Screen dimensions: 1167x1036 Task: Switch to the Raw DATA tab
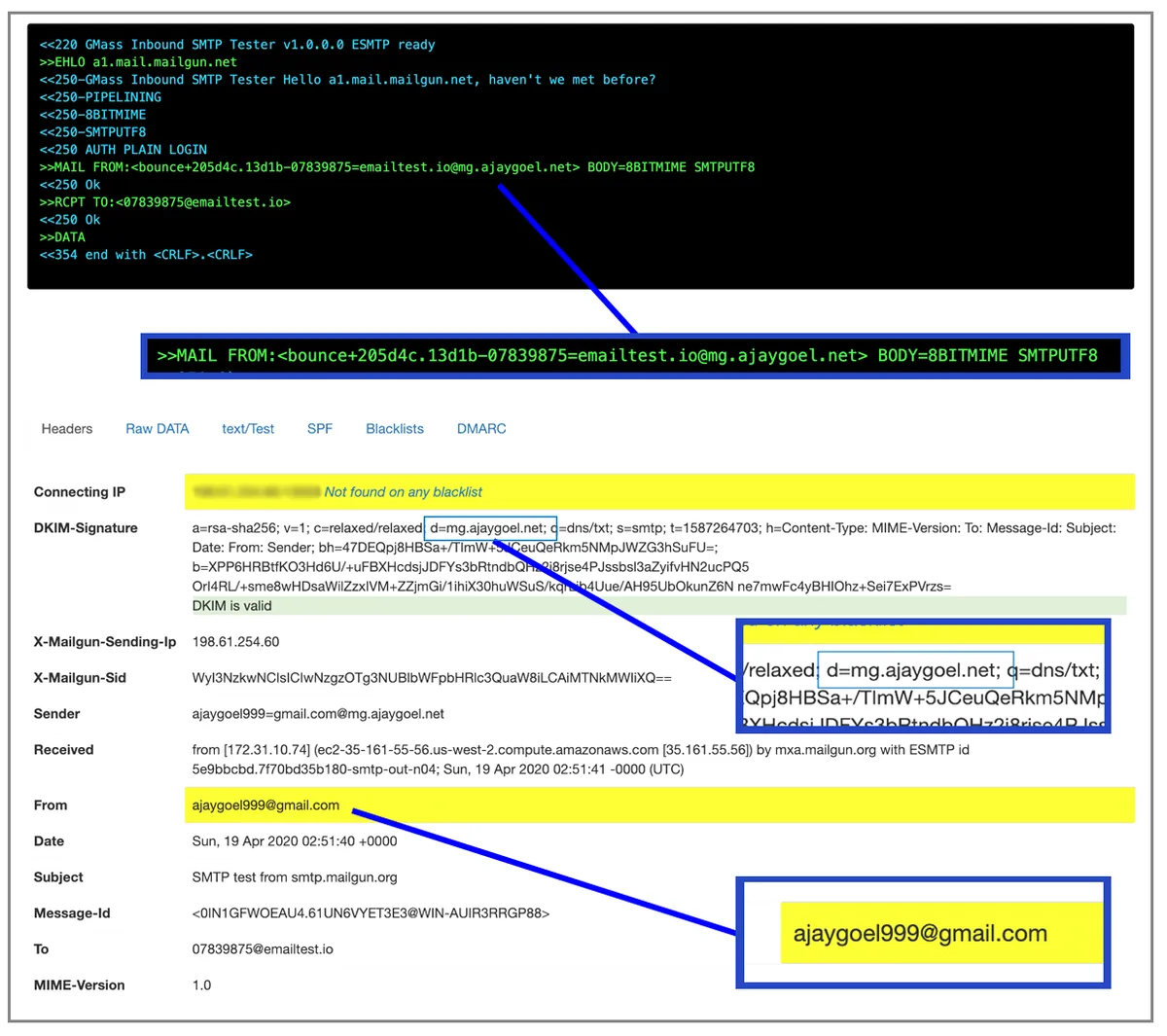pyautogui.click(x=158, y=429)
